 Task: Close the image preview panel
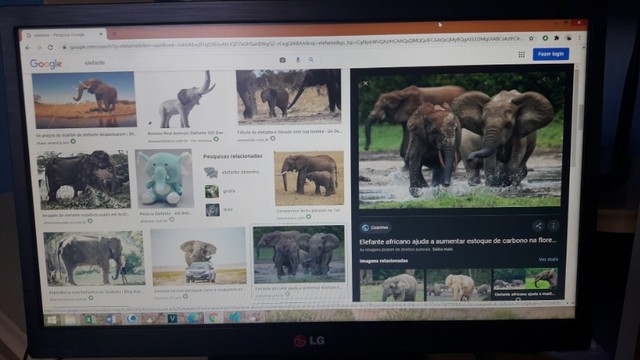click(x=365, y=83)
